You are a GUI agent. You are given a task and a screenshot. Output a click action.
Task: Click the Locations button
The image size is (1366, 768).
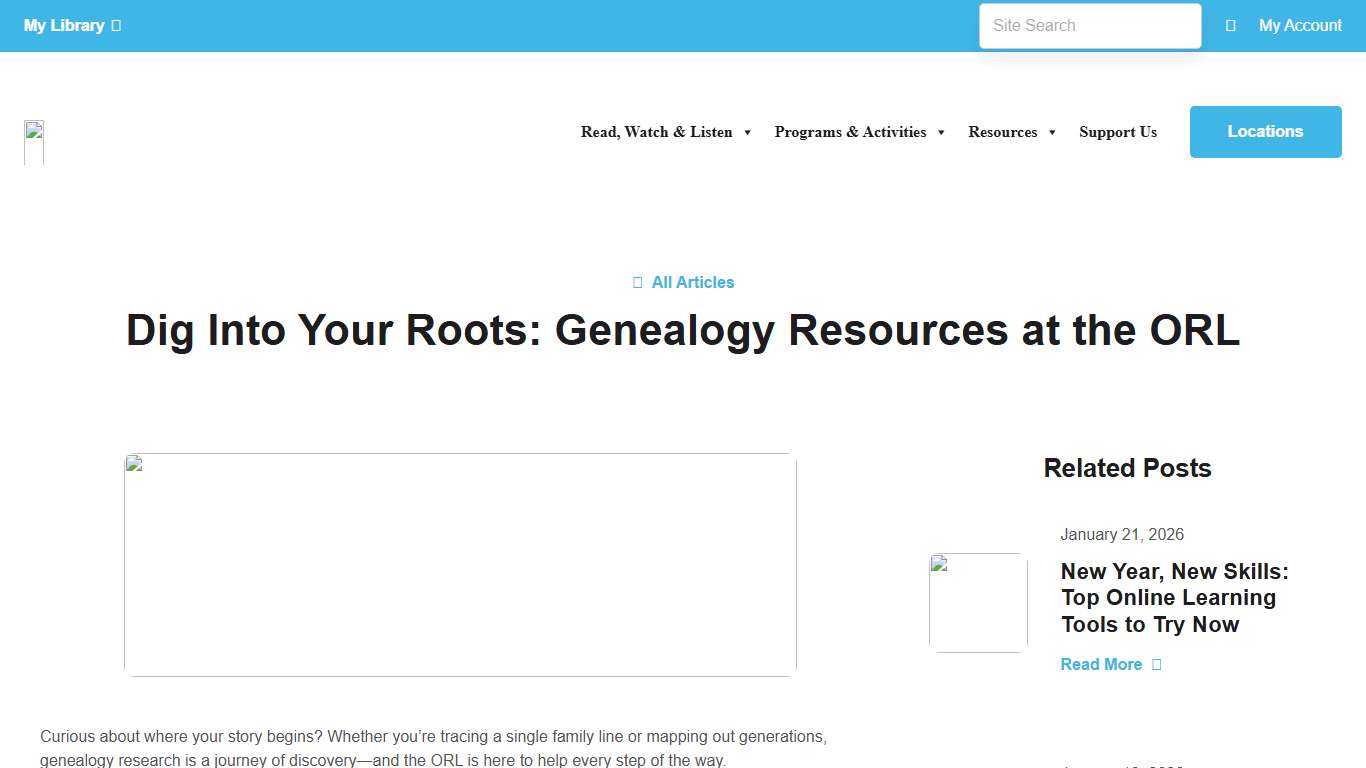coord(1265,131)
